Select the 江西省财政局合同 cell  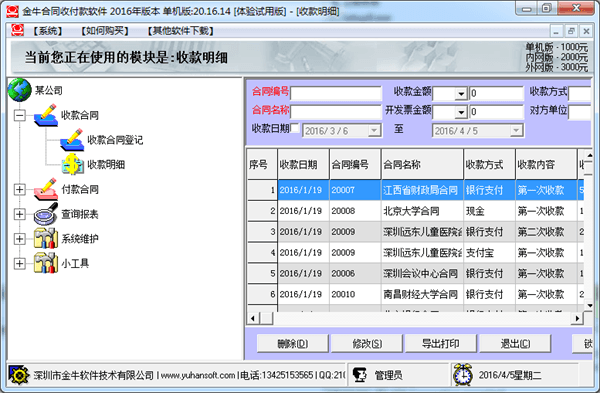pos(422,190)
